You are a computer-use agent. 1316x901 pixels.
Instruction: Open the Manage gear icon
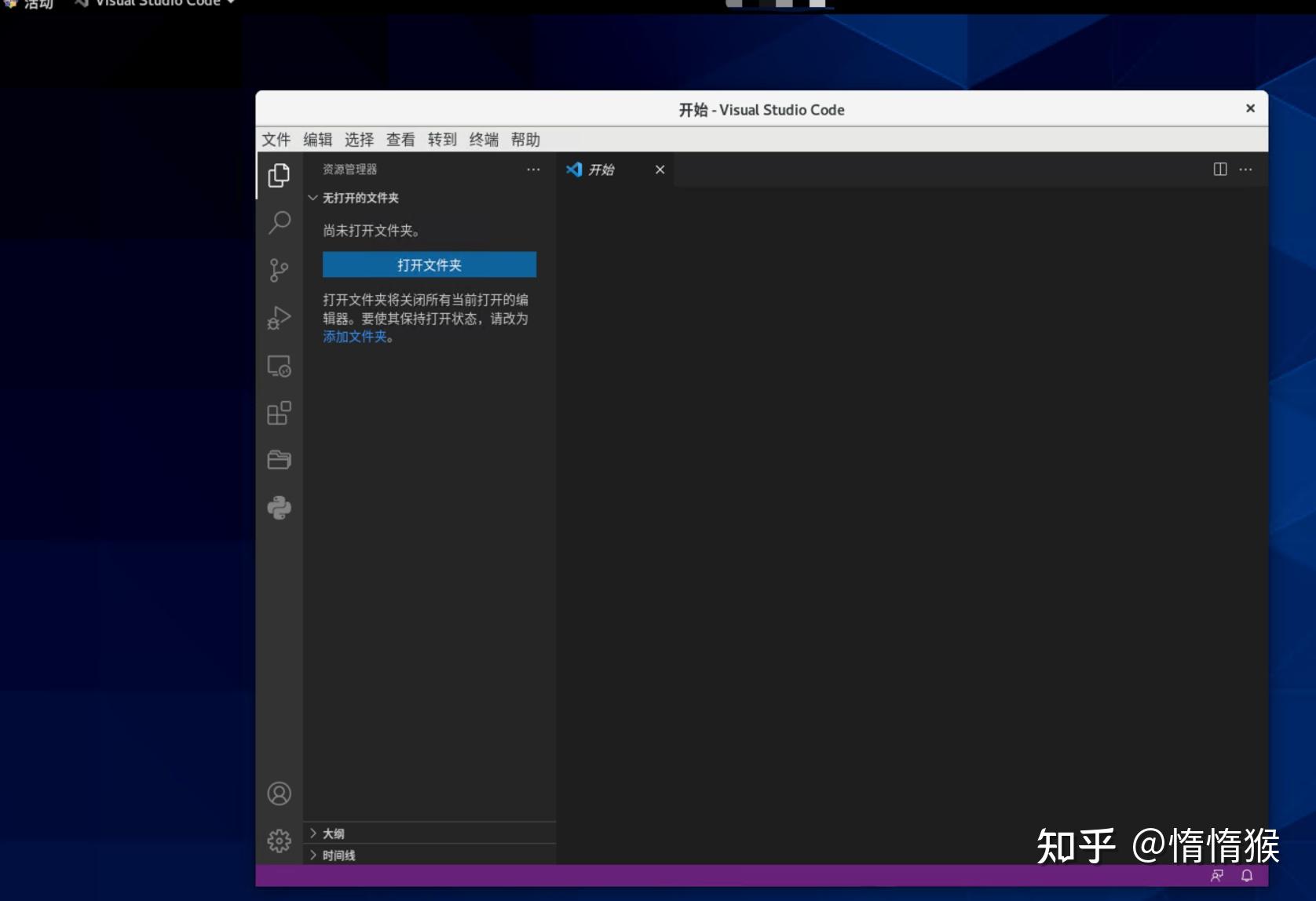(x=279, y=840)
